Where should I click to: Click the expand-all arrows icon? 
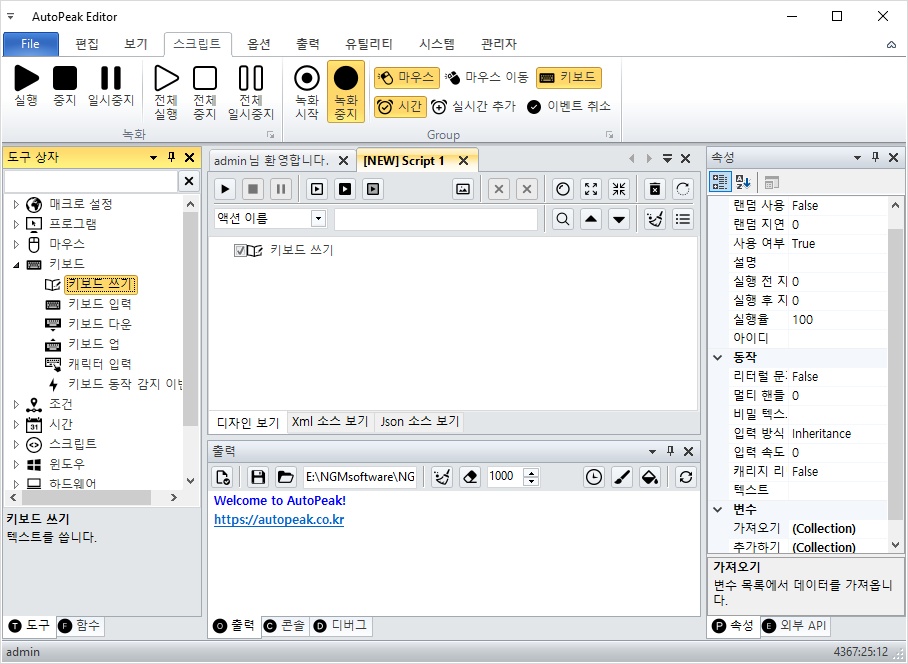591,189
